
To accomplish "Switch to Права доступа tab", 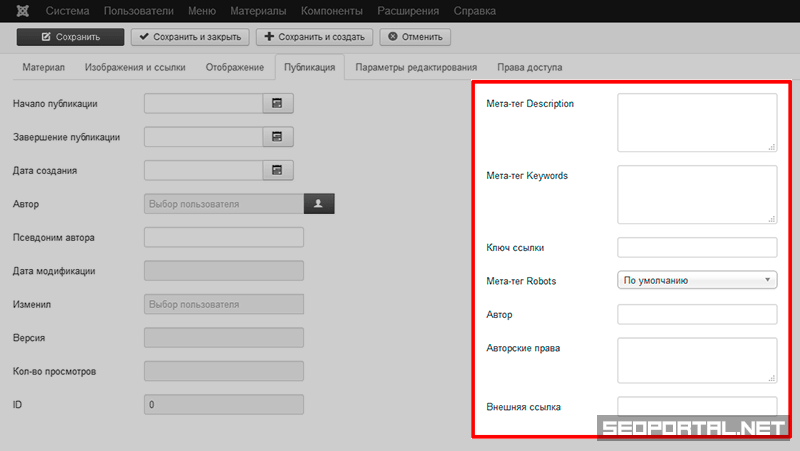I will [529, 67].
